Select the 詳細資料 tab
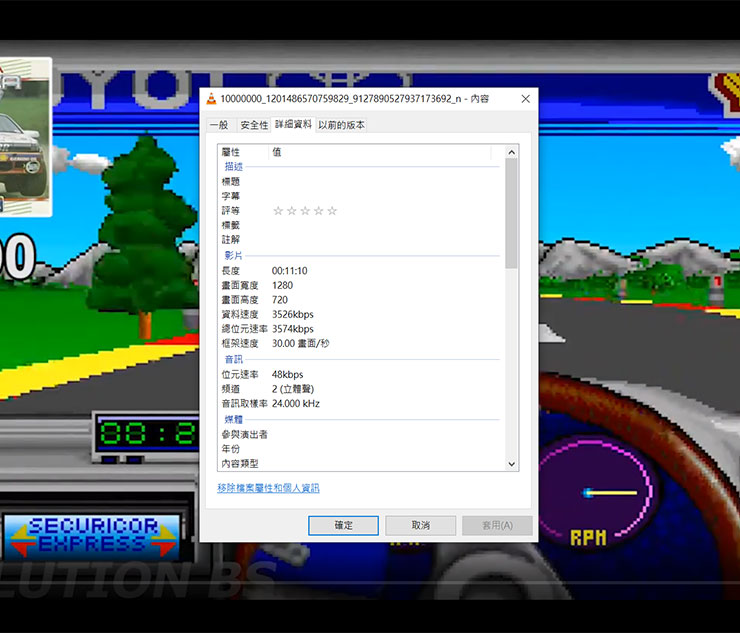 [x=293, y=124]
